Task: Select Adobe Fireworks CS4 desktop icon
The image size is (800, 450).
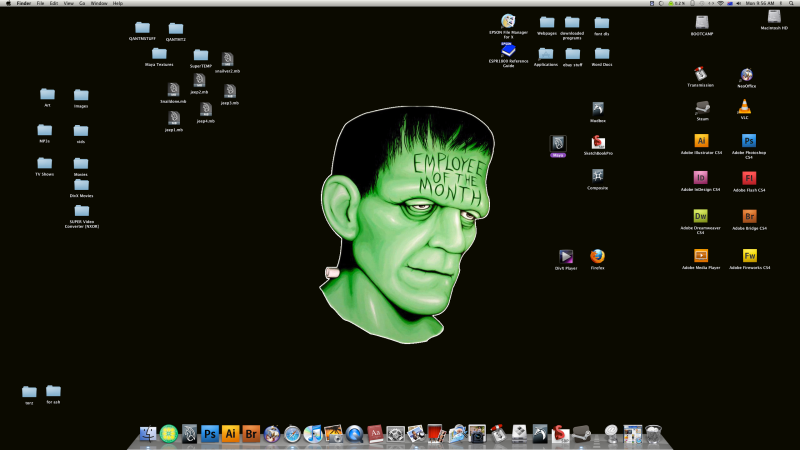Action: 749,256
